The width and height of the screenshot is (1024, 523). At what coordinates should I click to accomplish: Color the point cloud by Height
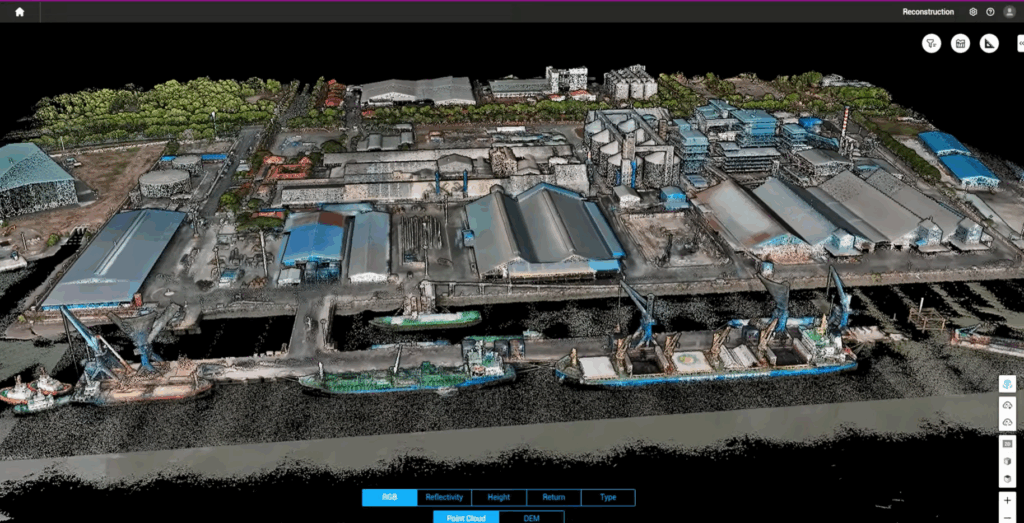coord(498,497)
